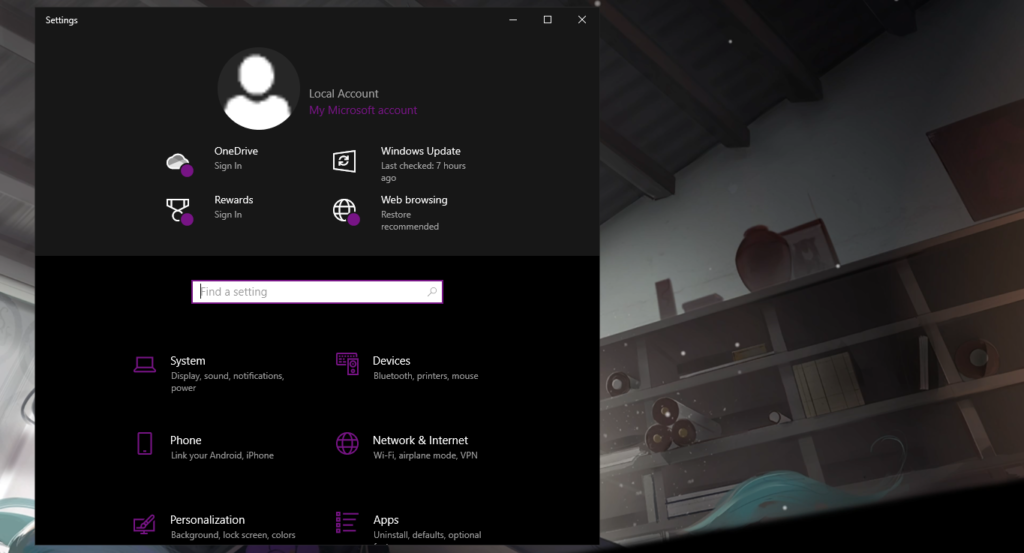1024x553 pixels.
Task: Click 'Wi-Fi, airplane mode, VPN' description
Action: pos(425,456)
